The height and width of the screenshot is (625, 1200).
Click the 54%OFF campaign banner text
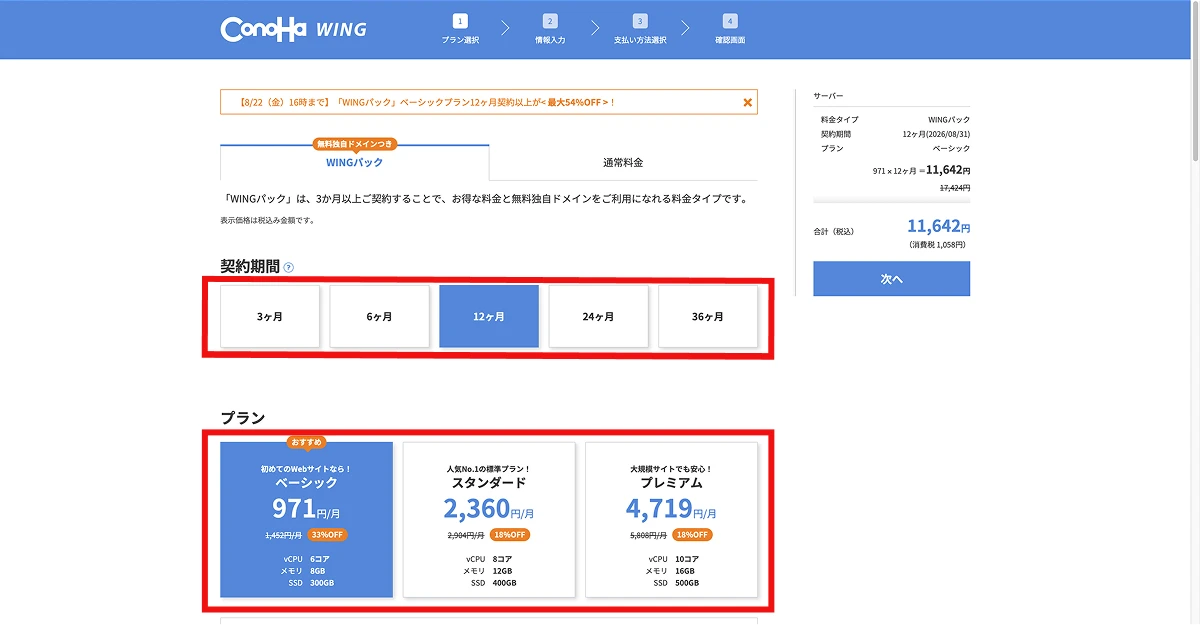[428, 102]
